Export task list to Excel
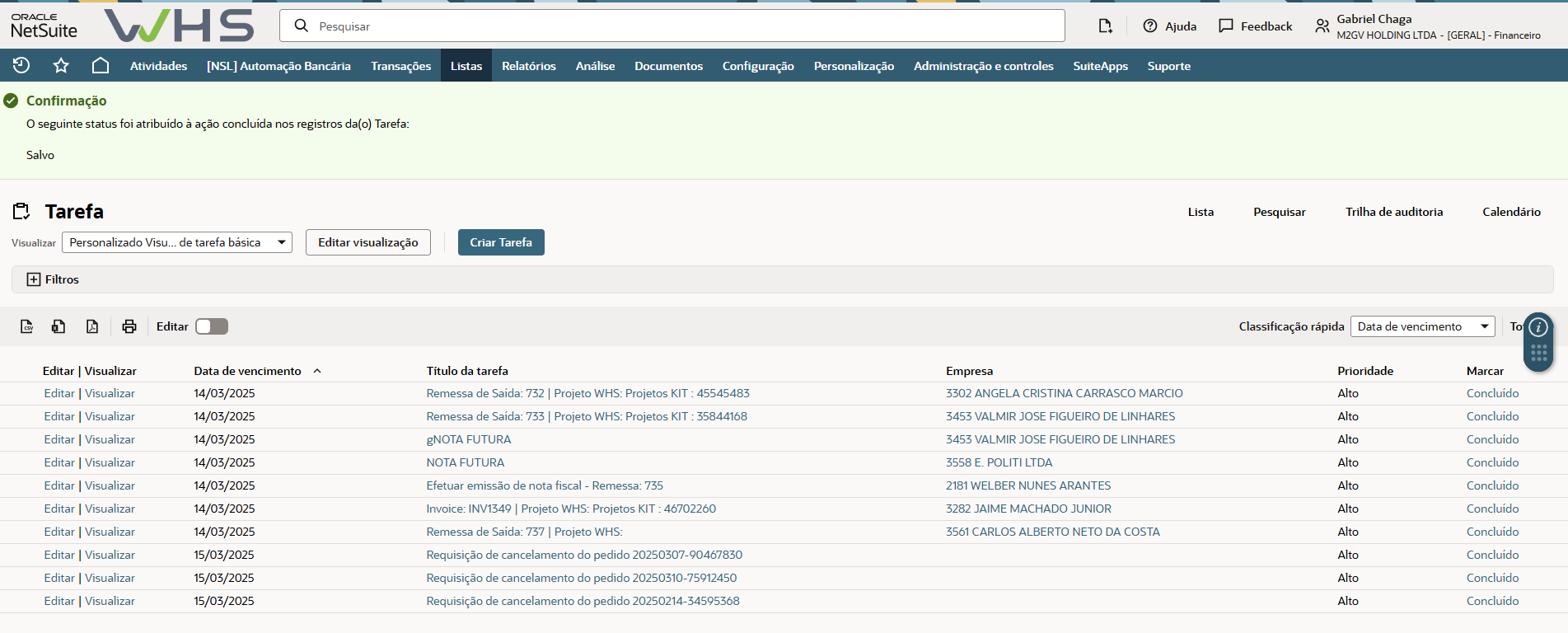The width and height of the screenshot is (1568, 633). click(59, 326)
